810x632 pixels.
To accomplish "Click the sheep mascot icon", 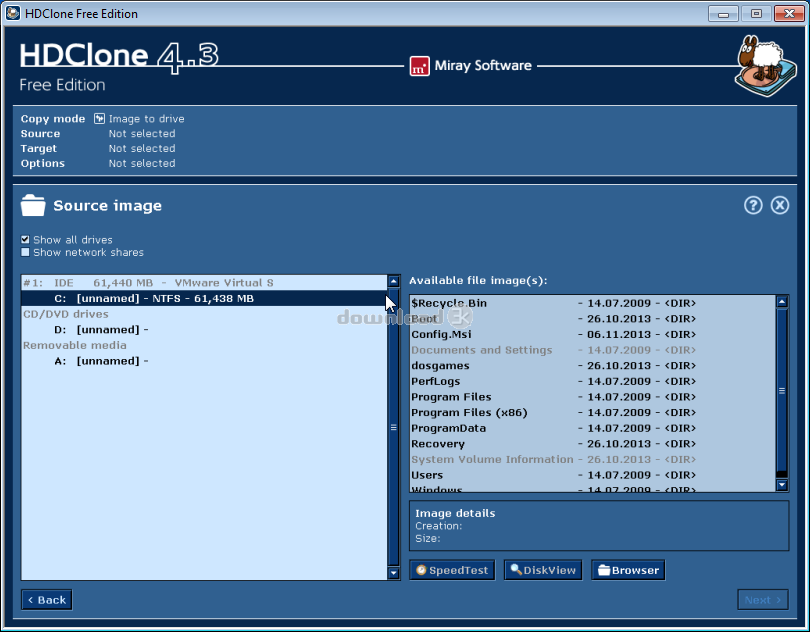I will pyautogui.click(x=765, y=65).
